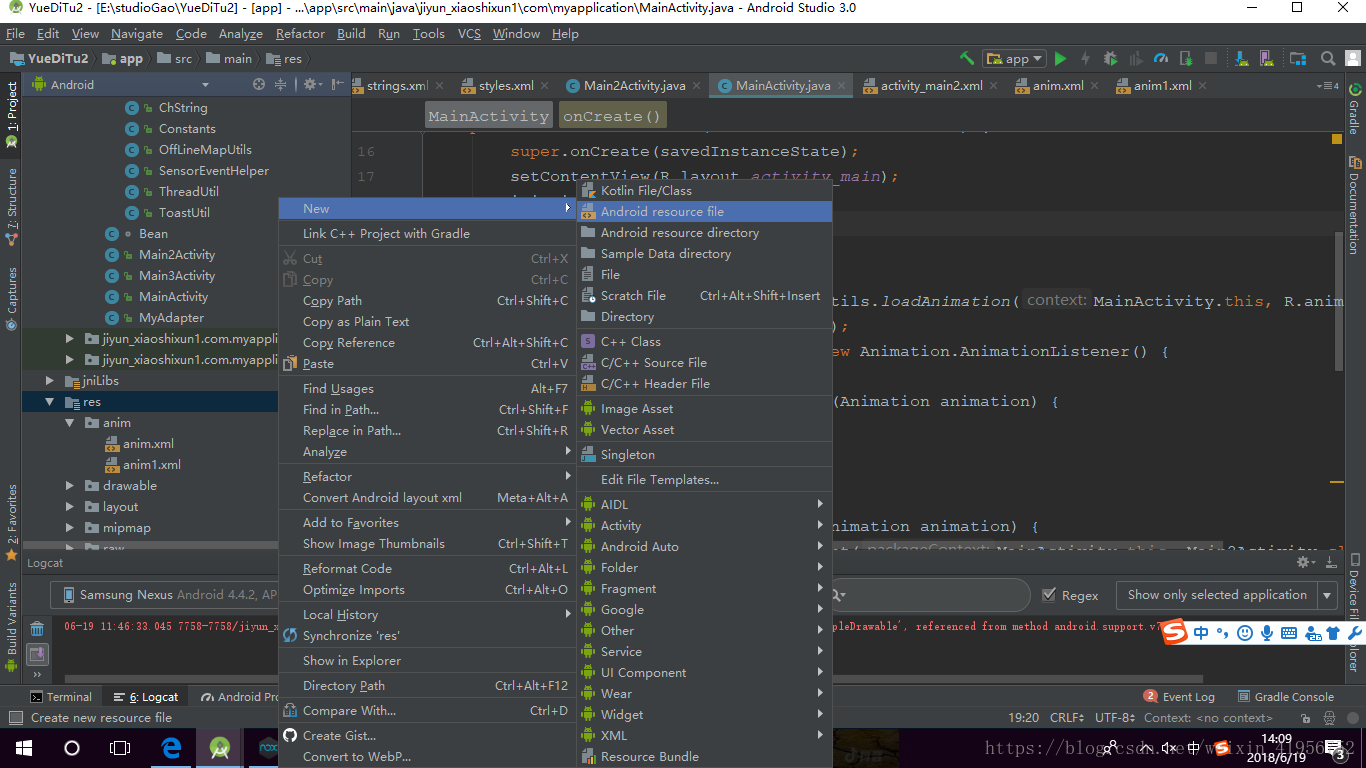Open the Gradle Console panel
The height and width of the screenshot is (768, 1366).
pos(1286,697)
